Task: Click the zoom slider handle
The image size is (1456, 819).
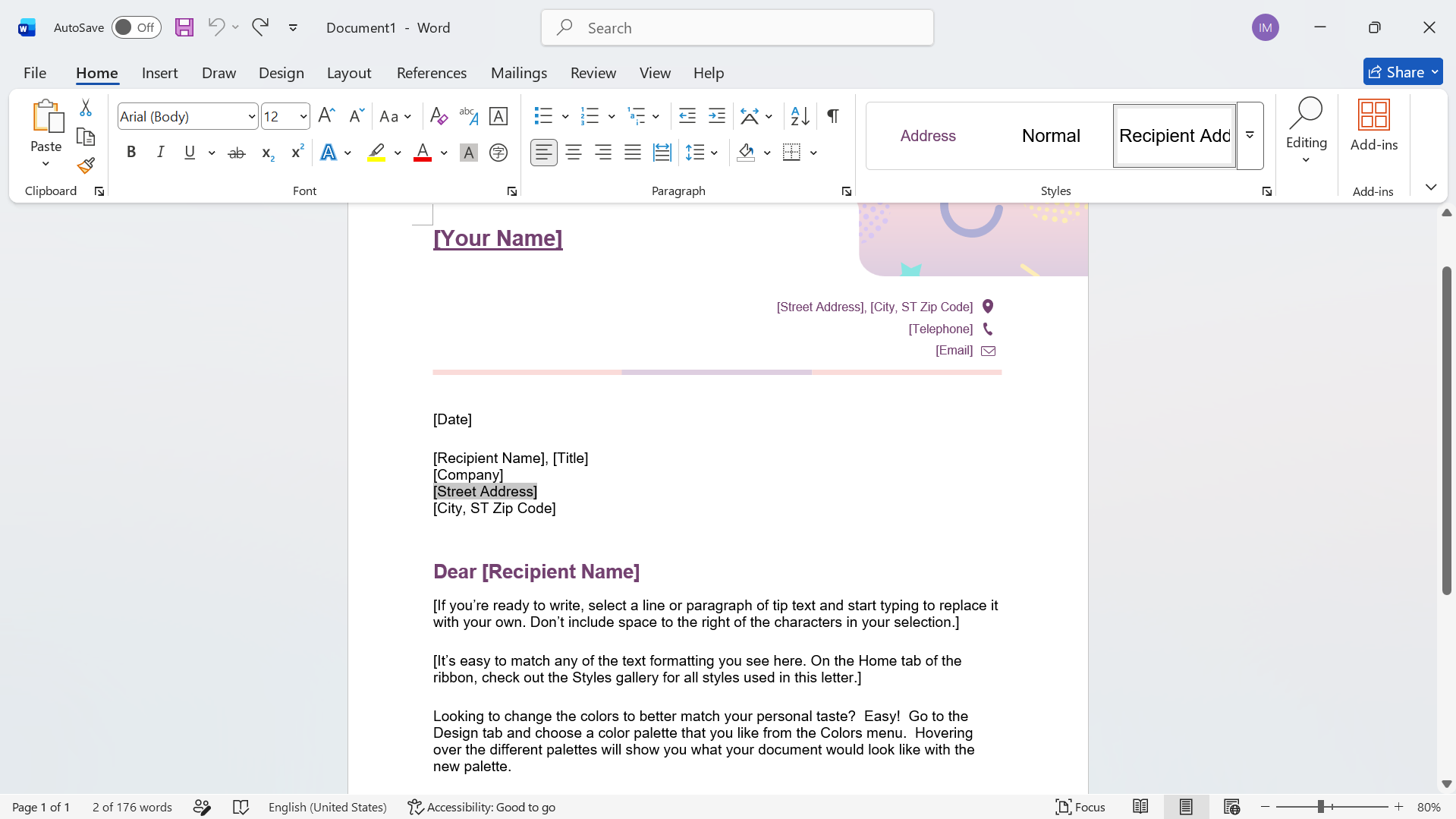Action: (x=1321, y=807)
